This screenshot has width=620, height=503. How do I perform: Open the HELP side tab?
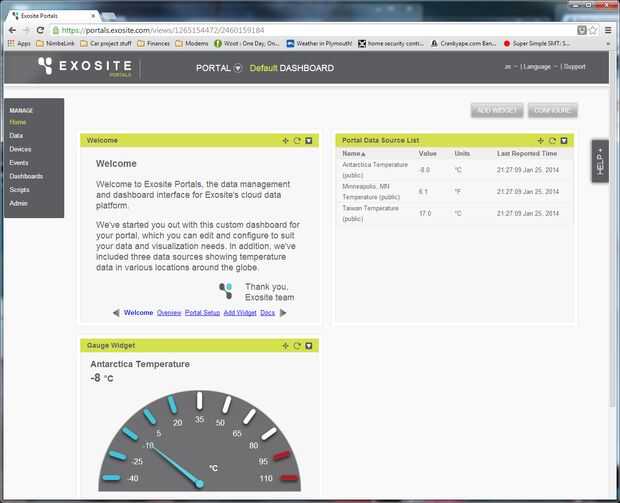600,161
